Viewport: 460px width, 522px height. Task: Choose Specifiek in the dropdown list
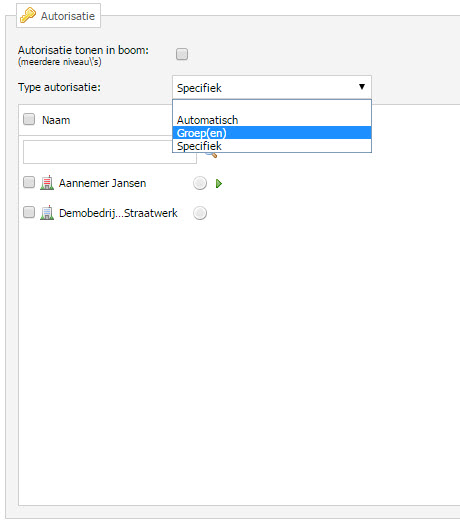tap(272, 146)
